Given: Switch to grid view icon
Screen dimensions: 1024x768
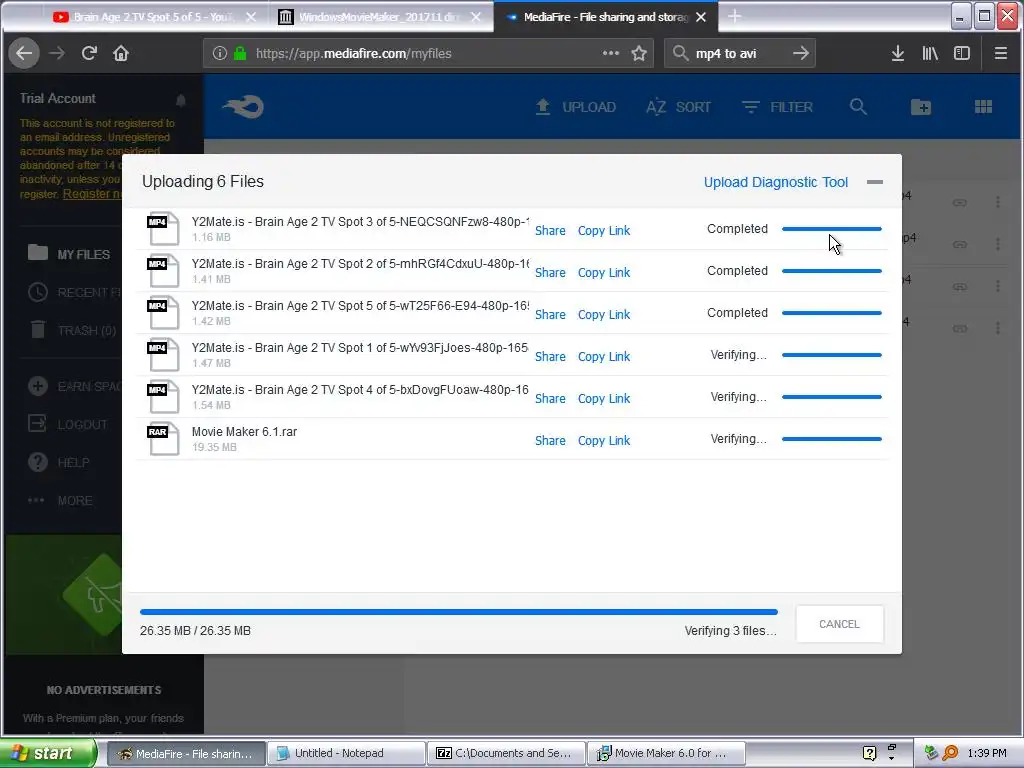Looking at the screenshot, I should coord(983,106).
